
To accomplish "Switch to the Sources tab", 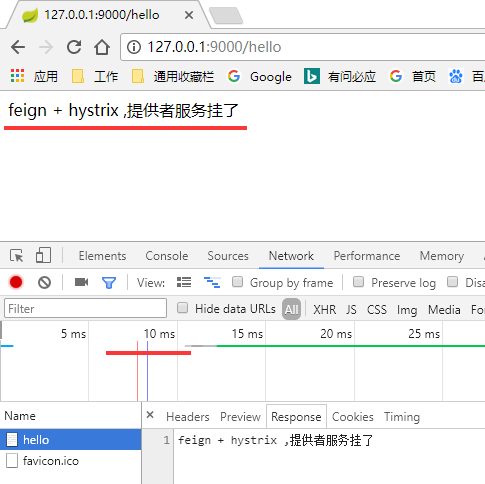I will click(x=228, y=256).
